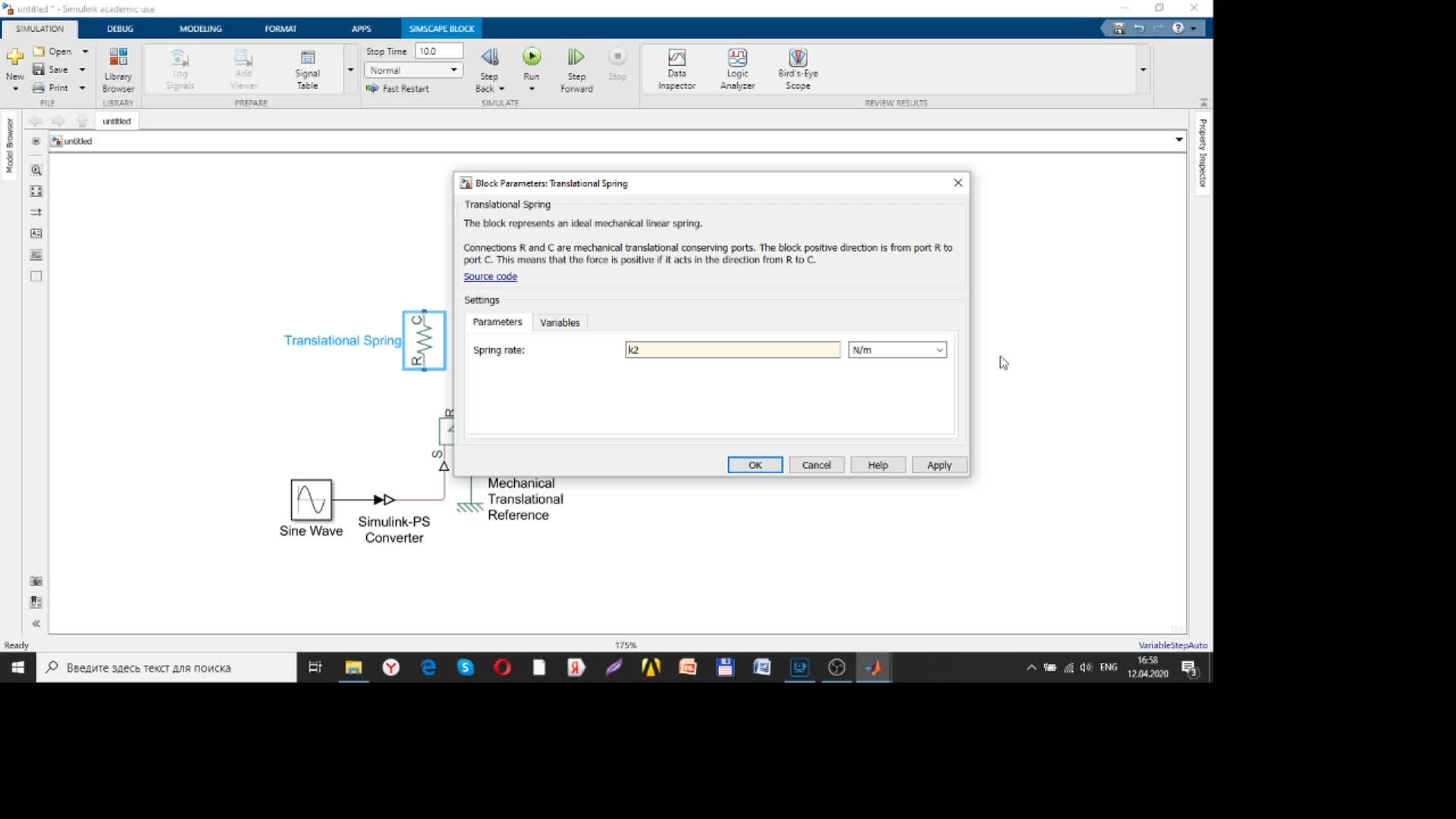Expand the Review Results gallery arrow
1456x819 pixels.
pyautogui.click(x=1143, y=70)
